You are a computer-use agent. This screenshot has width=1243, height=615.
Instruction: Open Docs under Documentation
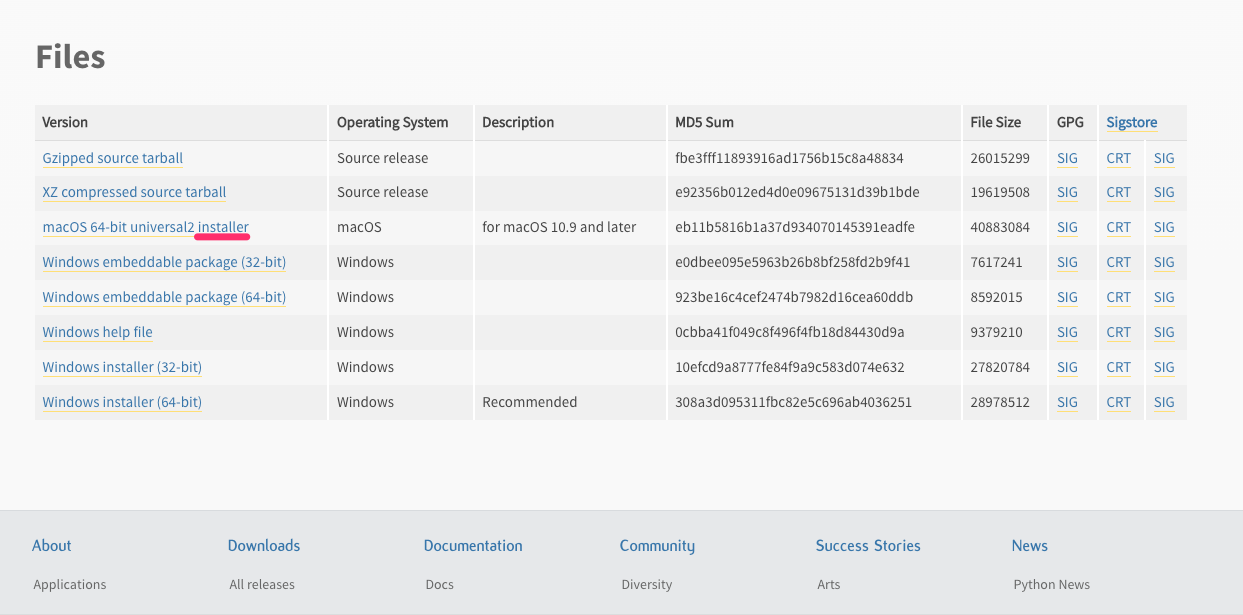[x=440, y=584]
